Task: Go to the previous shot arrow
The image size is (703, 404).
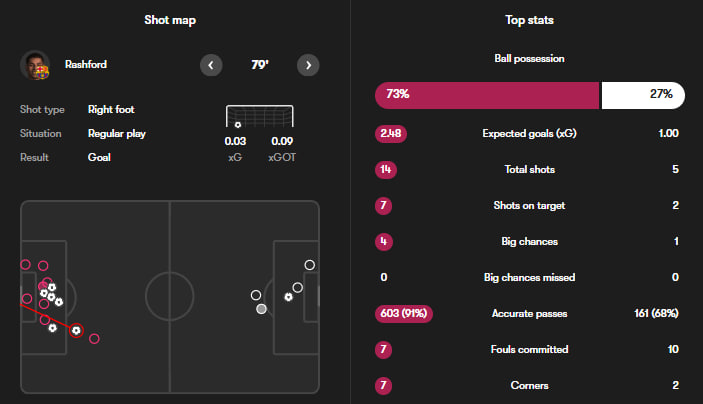Action: [x=211, y=65]
